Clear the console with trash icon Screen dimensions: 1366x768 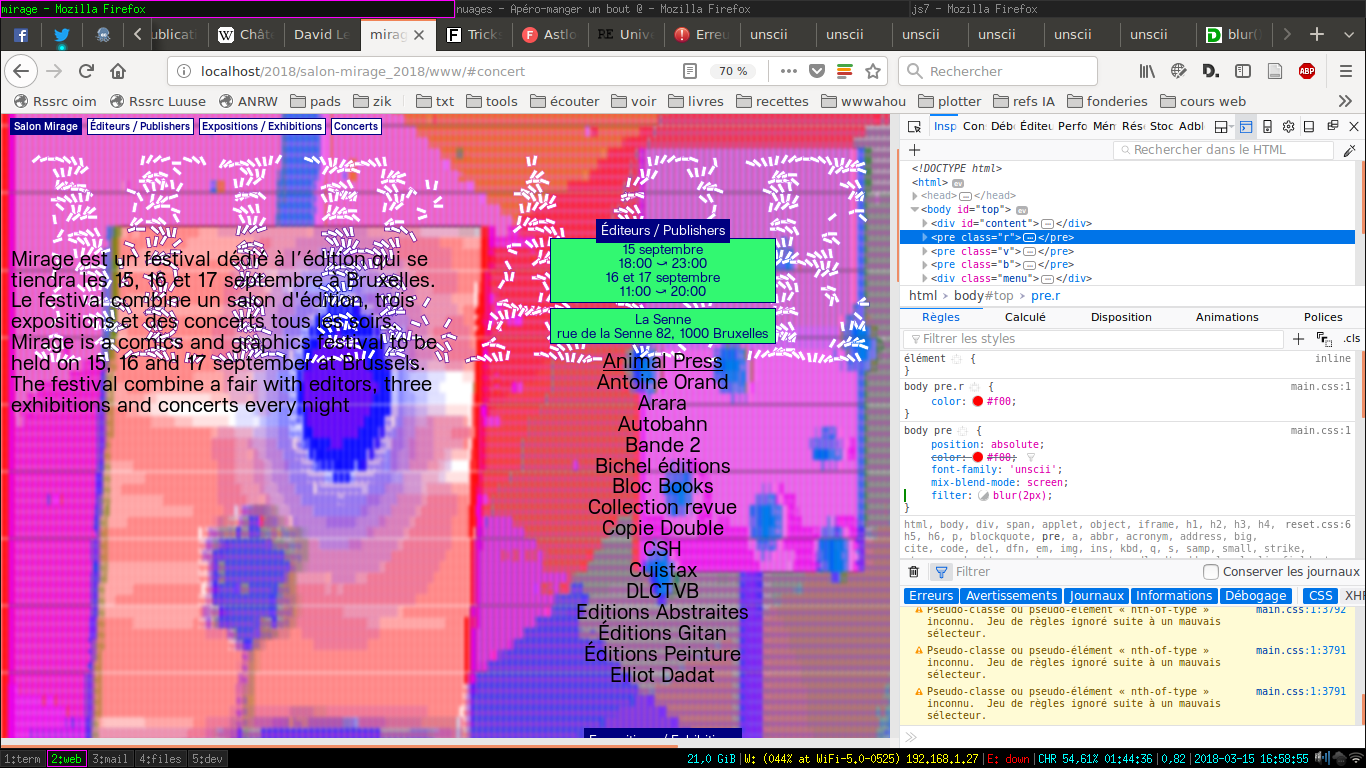tap(913, 572)
